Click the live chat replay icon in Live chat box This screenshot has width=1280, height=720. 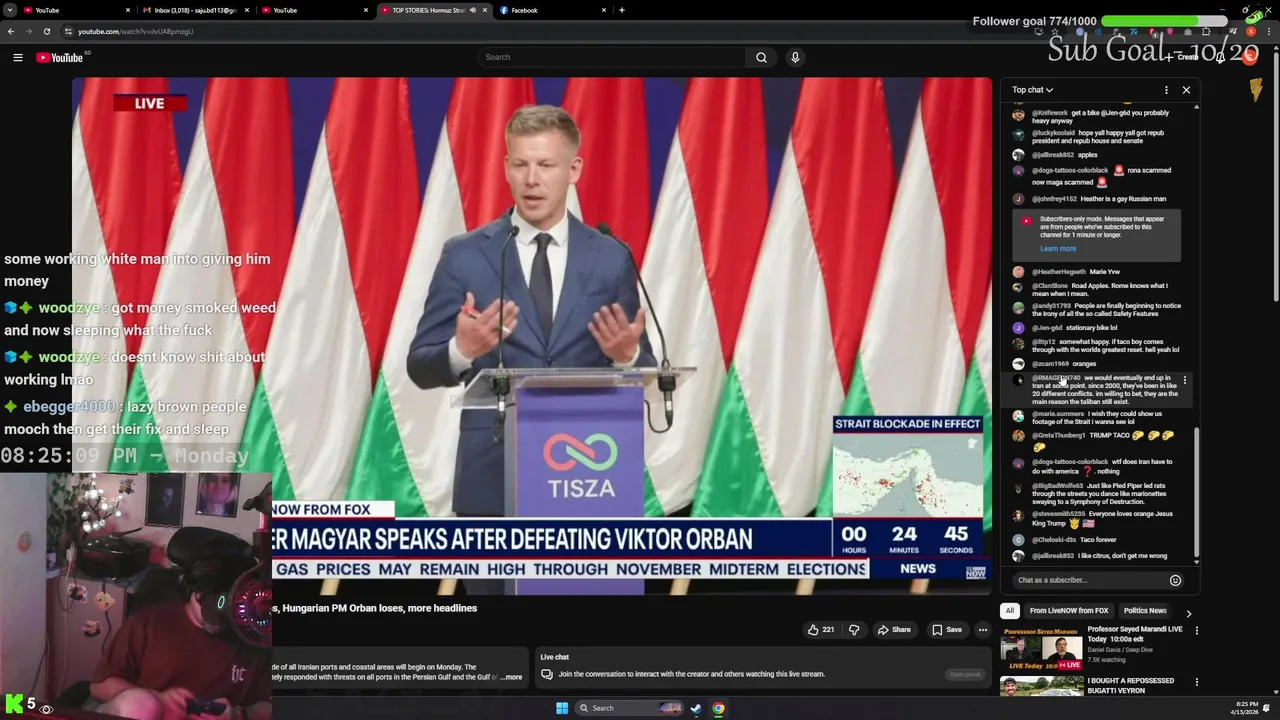(x=547, y=674)
